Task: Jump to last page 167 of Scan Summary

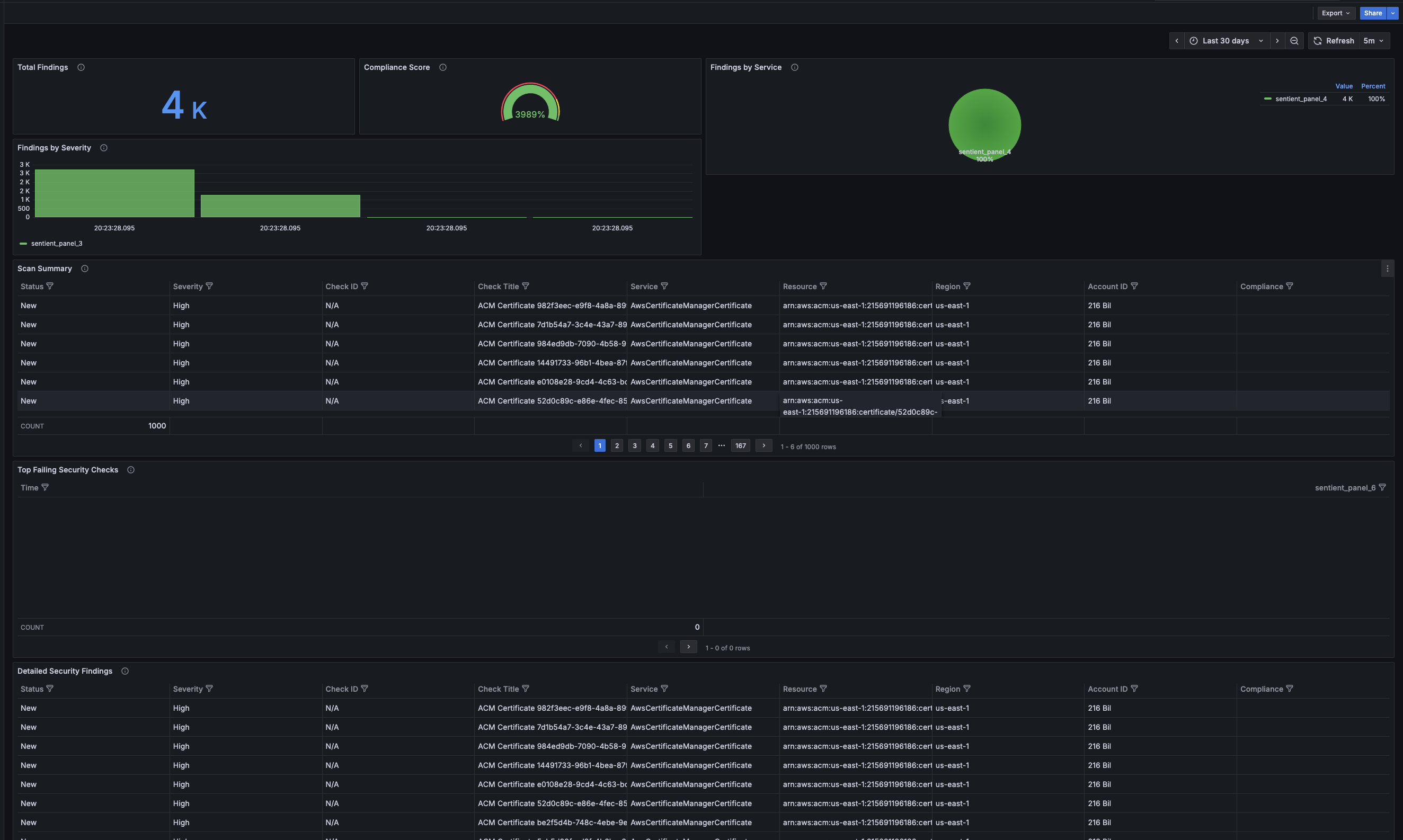Action: [x=741, y=445]
